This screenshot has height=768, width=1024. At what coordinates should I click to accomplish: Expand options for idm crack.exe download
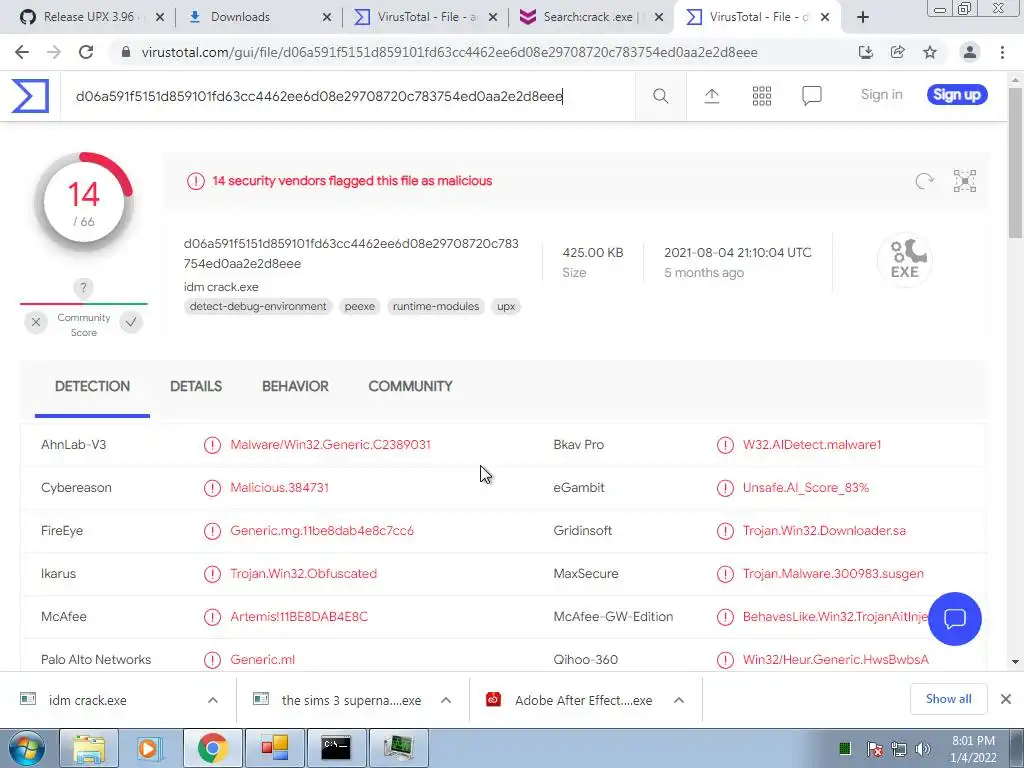(213, 700)
